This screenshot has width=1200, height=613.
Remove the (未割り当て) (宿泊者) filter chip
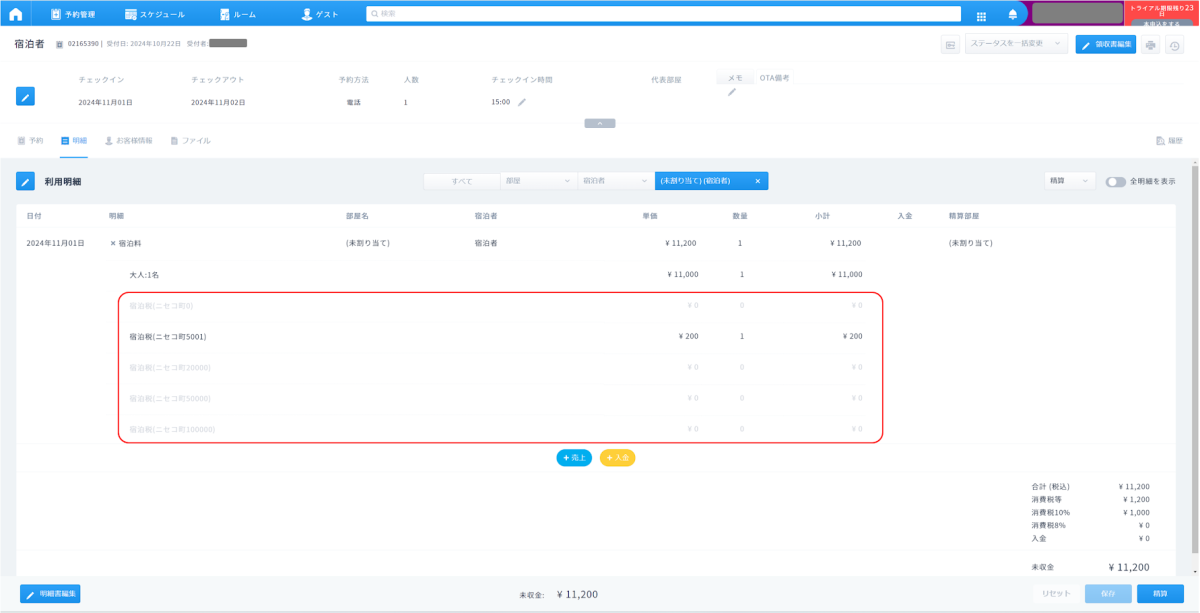(x=757, y=181)
